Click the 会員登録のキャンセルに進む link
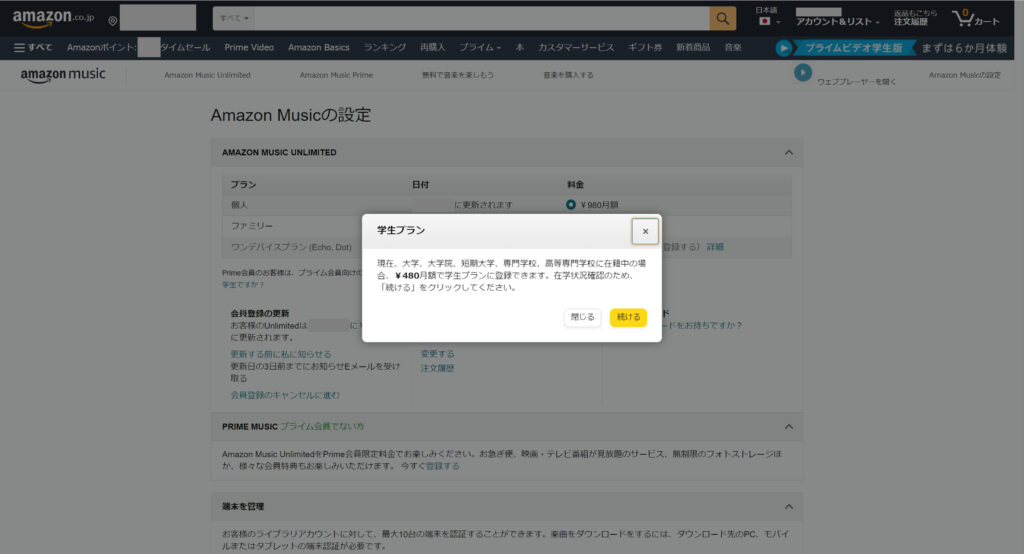 (284, 395)
